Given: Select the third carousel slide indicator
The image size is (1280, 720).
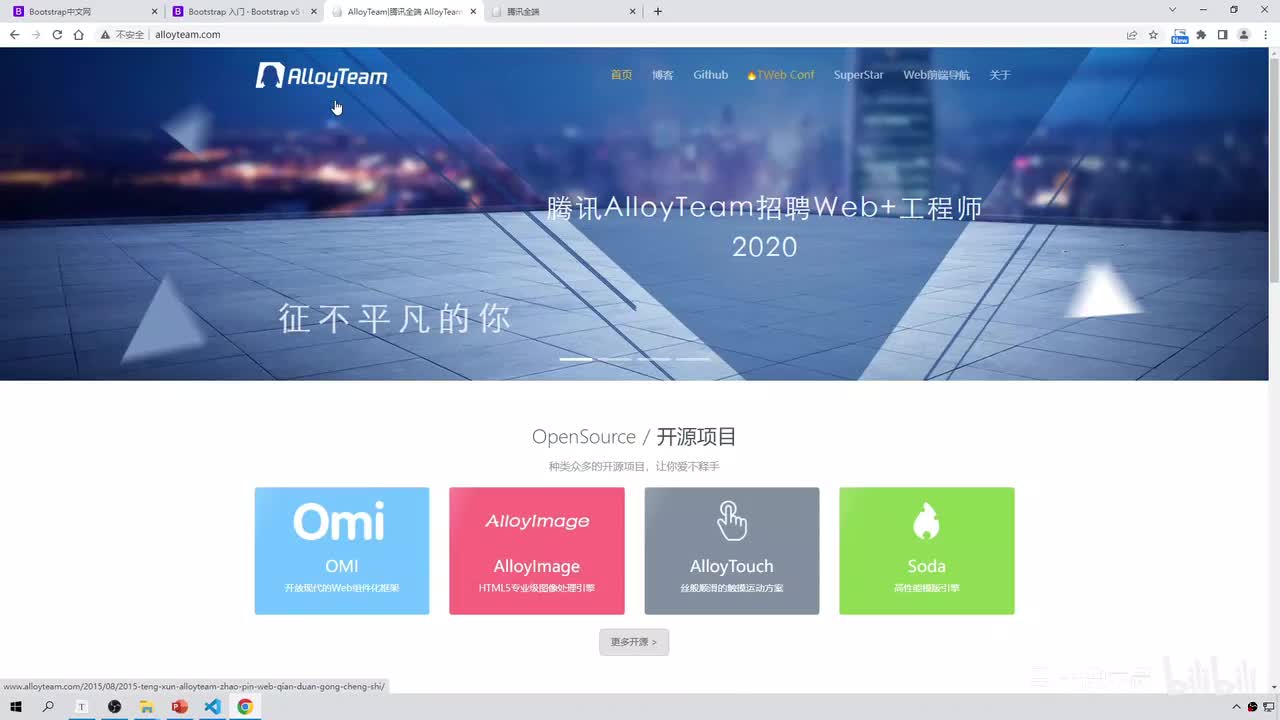Looking at the screenshot, I should tap(654, 358).
